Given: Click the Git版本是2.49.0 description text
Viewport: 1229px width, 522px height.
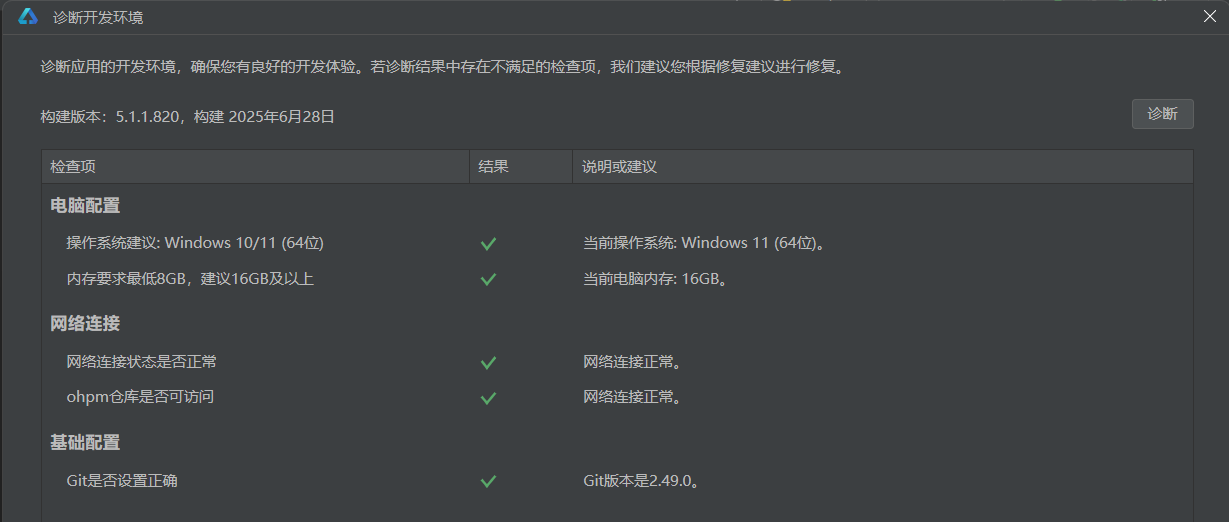Looking at the screenshot, I should (x=640, y=481).
